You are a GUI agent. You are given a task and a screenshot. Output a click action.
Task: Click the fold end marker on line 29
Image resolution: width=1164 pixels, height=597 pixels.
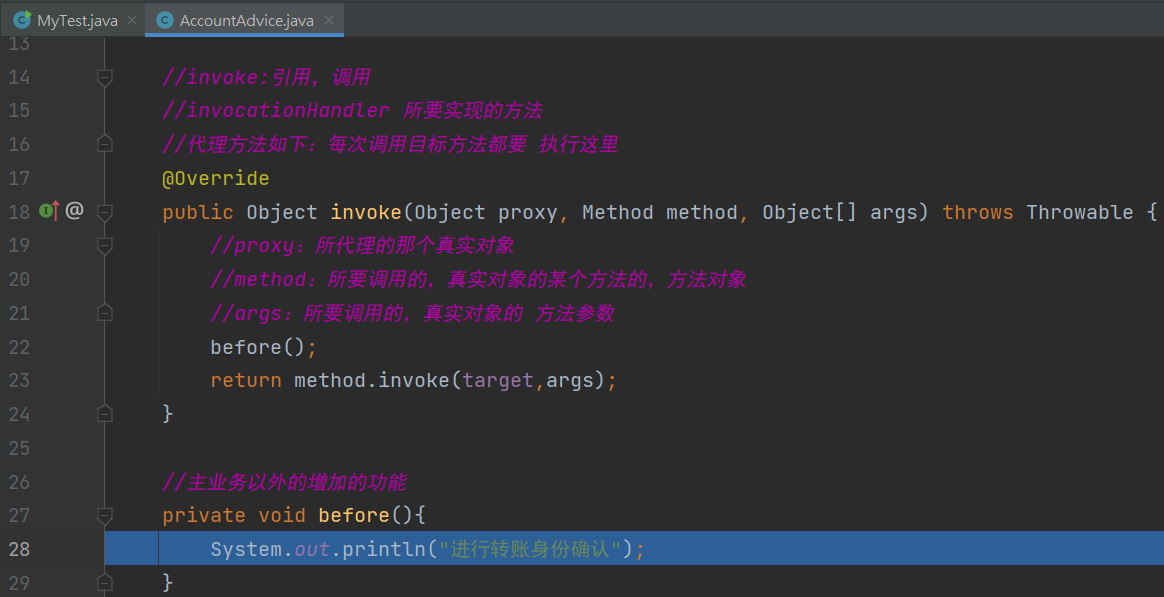tap(104, 582)
